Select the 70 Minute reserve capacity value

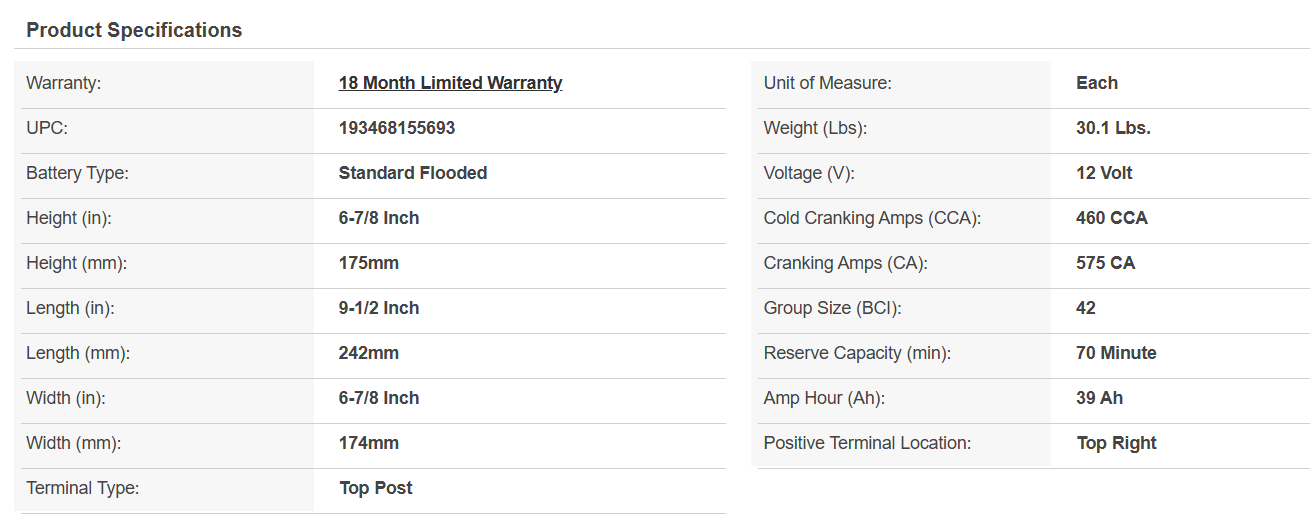pos(1117,353)
